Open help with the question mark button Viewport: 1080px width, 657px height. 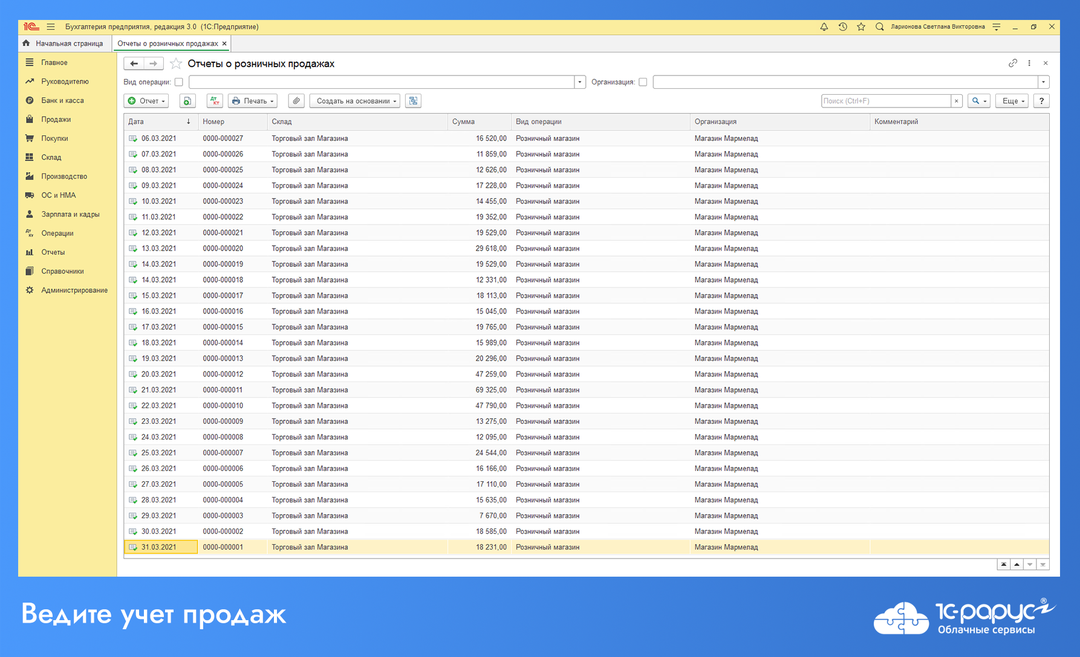tap(1041, 101)
